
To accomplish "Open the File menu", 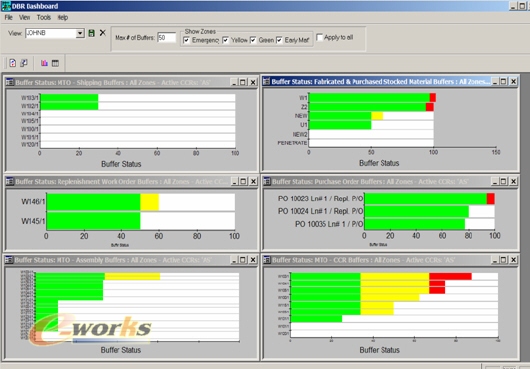I will [x=8, y=17].
